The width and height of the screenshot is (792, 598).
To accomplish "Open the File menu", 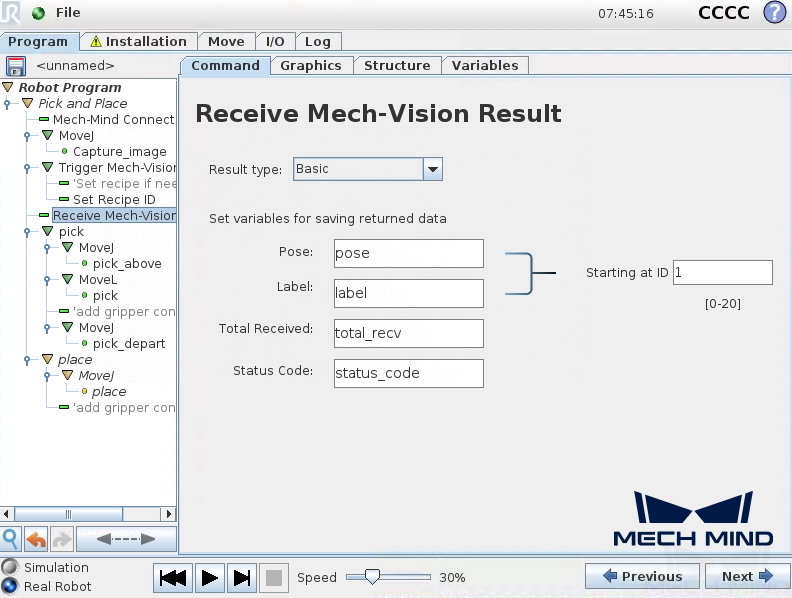I will coord(68,13).
